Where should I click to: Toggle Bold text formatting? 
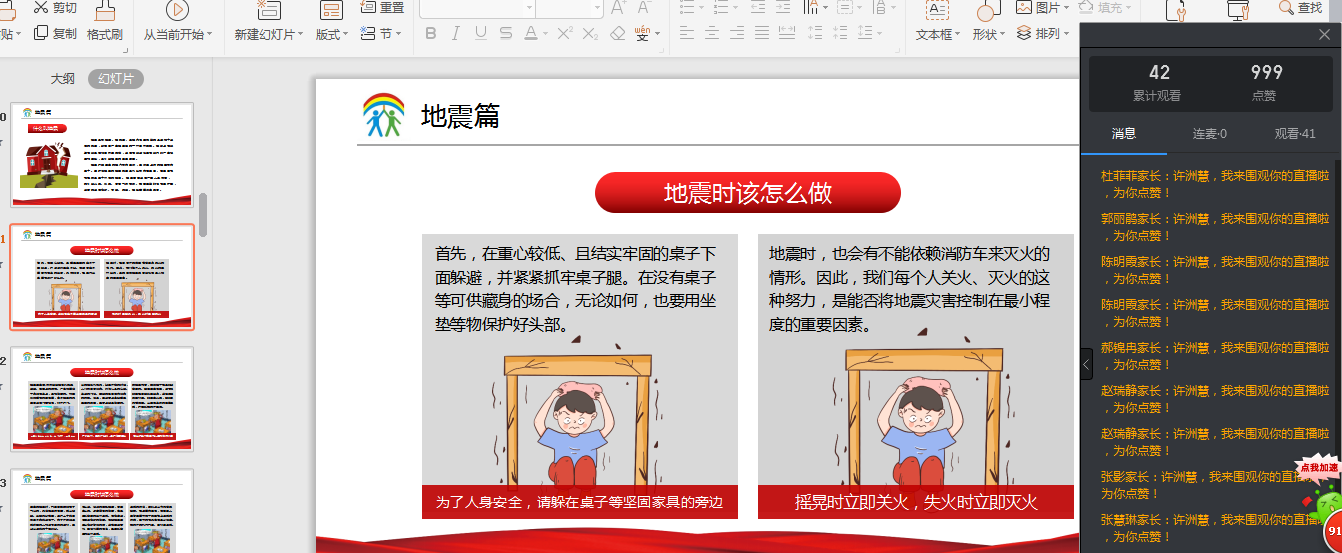[431, 33]
